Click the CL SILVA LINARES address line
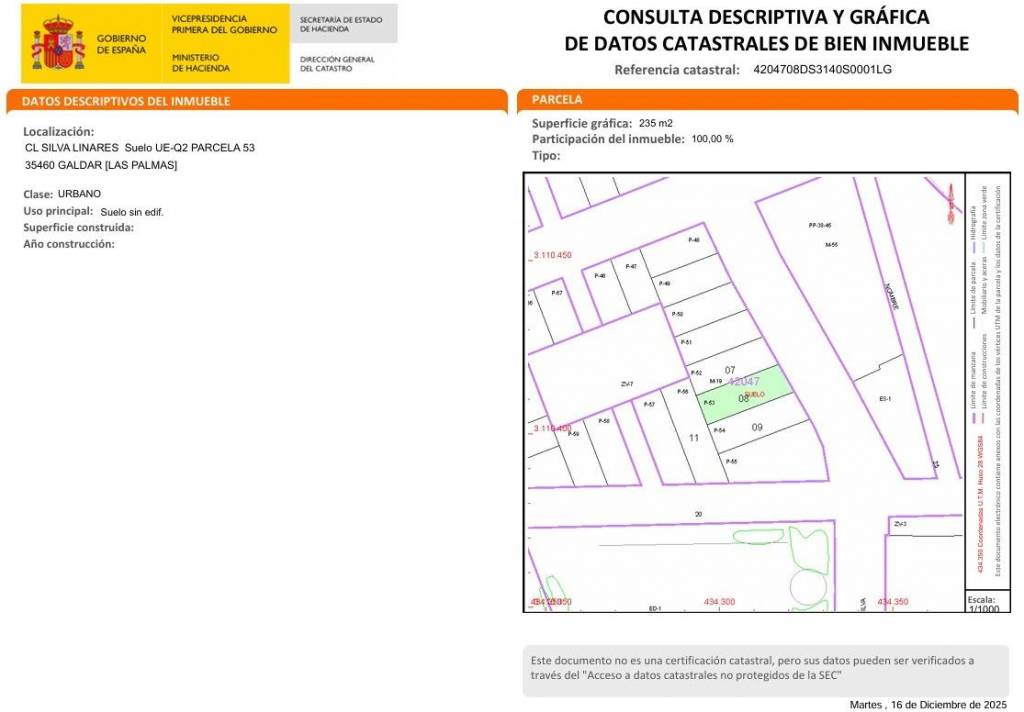Image resolution: width=1024 pixels, height=712 pixels. [139, 148]
